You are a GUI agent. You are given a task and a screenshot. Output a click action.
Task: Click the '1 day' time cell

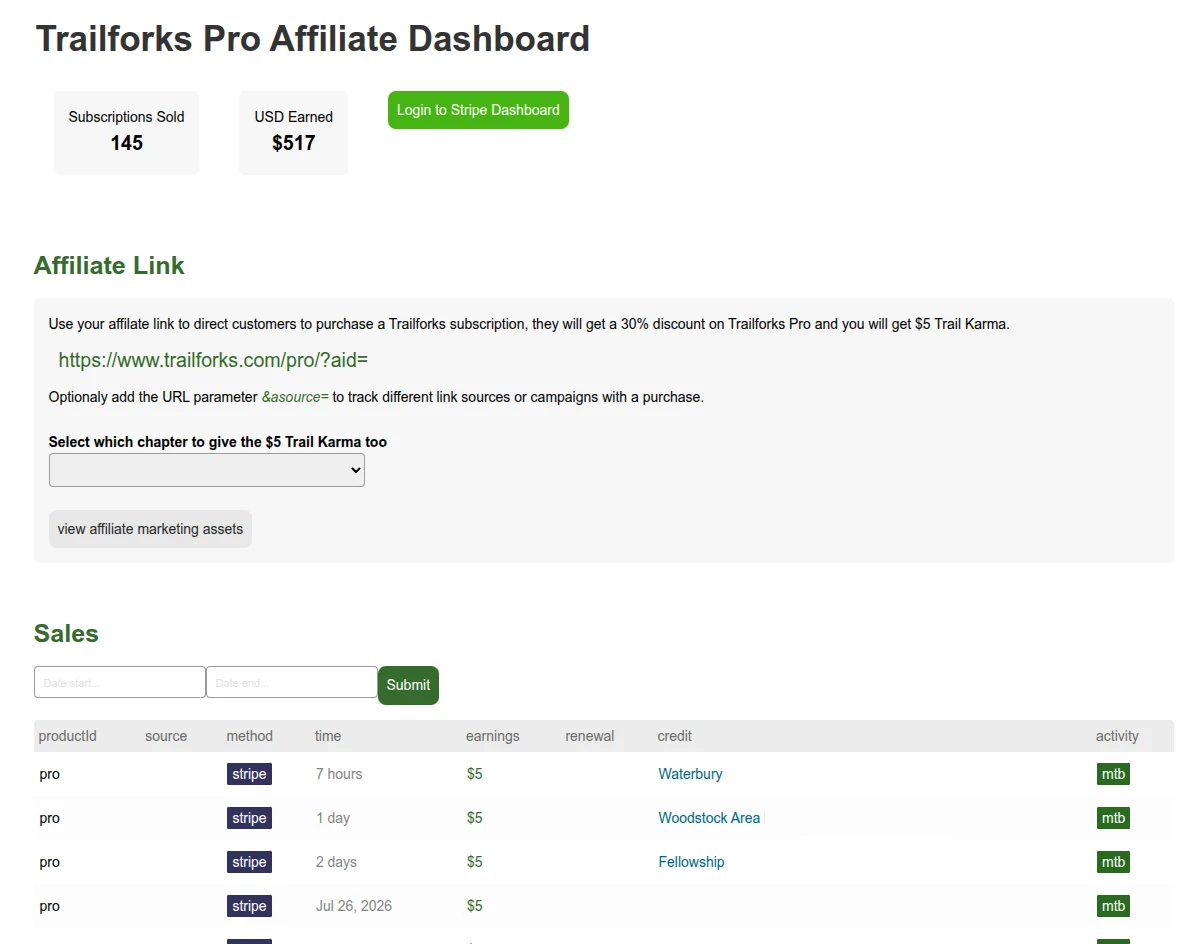[333, 818]
